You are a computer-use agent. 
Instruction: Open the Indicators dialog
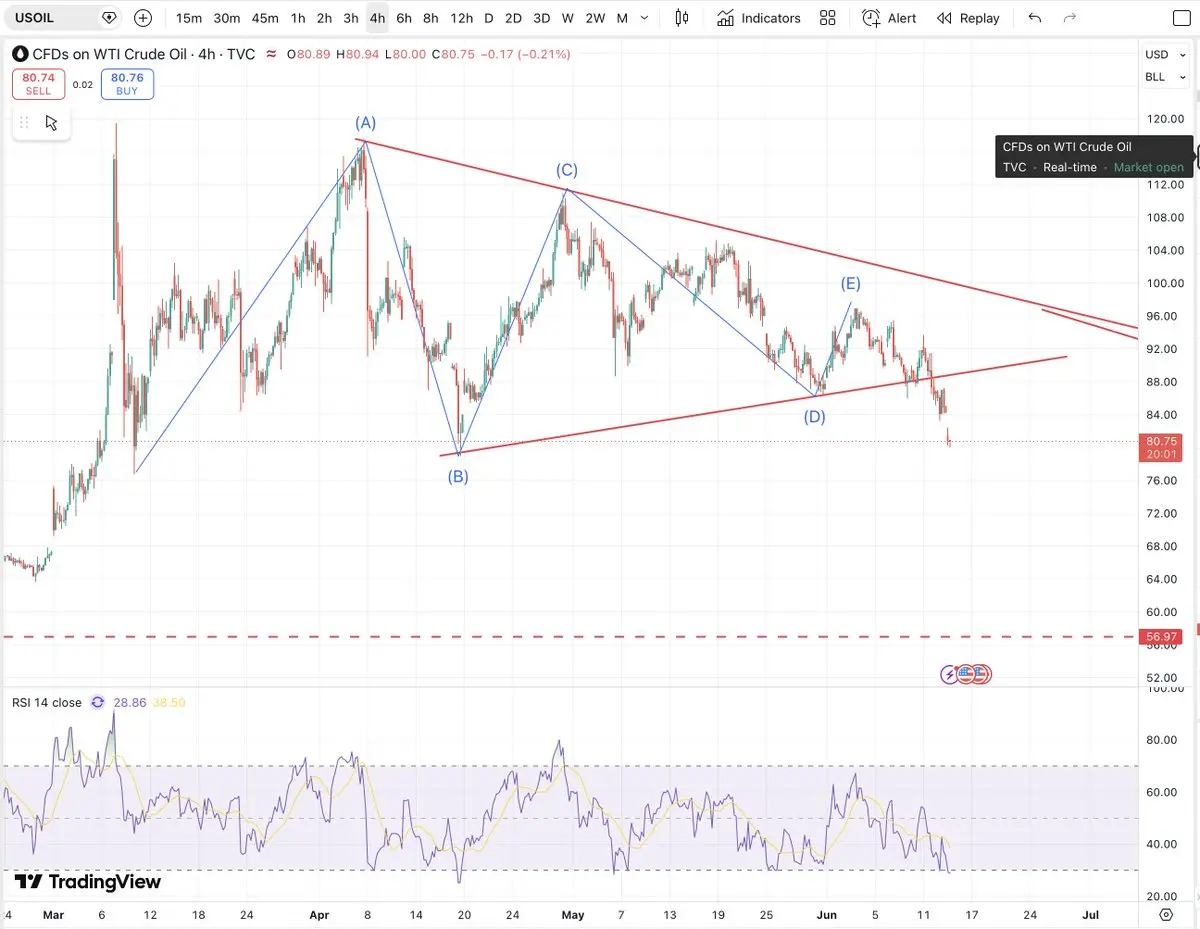point(758,18)
